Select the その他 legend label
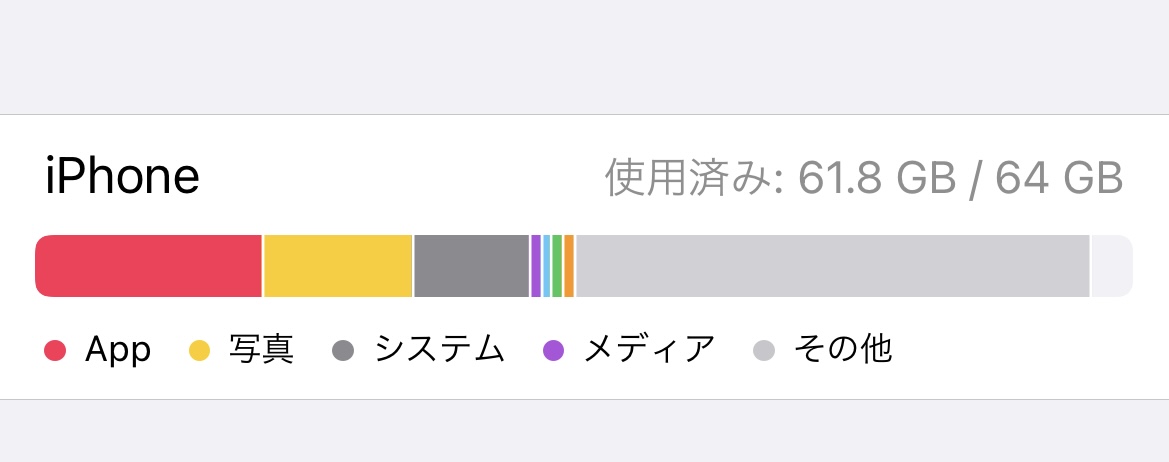This screenshot has height=462, width=1169. click(842, 350)
